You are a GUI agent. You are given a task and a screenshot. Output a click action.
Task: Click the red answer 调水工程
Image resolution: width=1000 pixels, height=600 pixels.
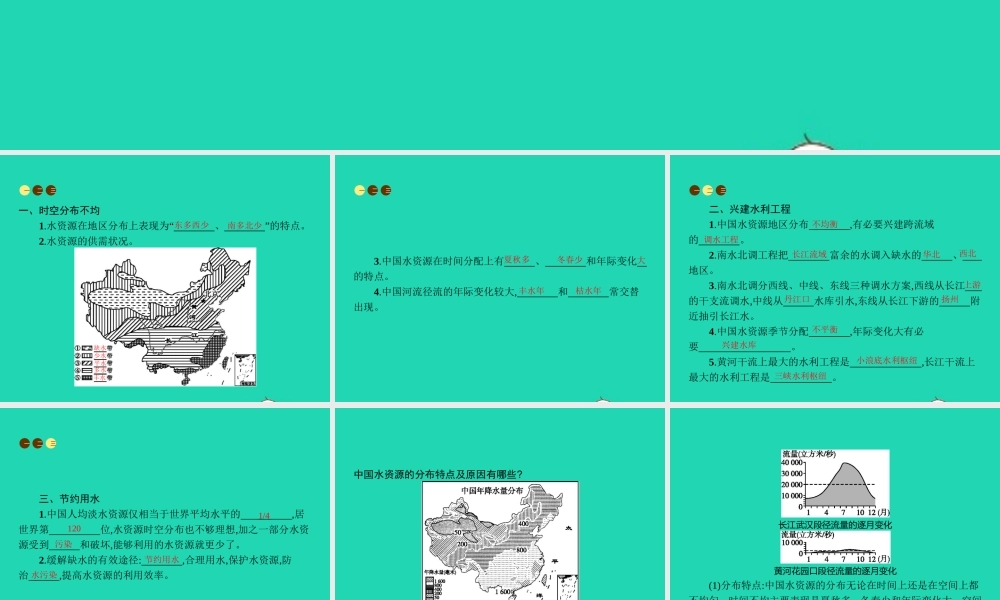(x=721, y=240)
